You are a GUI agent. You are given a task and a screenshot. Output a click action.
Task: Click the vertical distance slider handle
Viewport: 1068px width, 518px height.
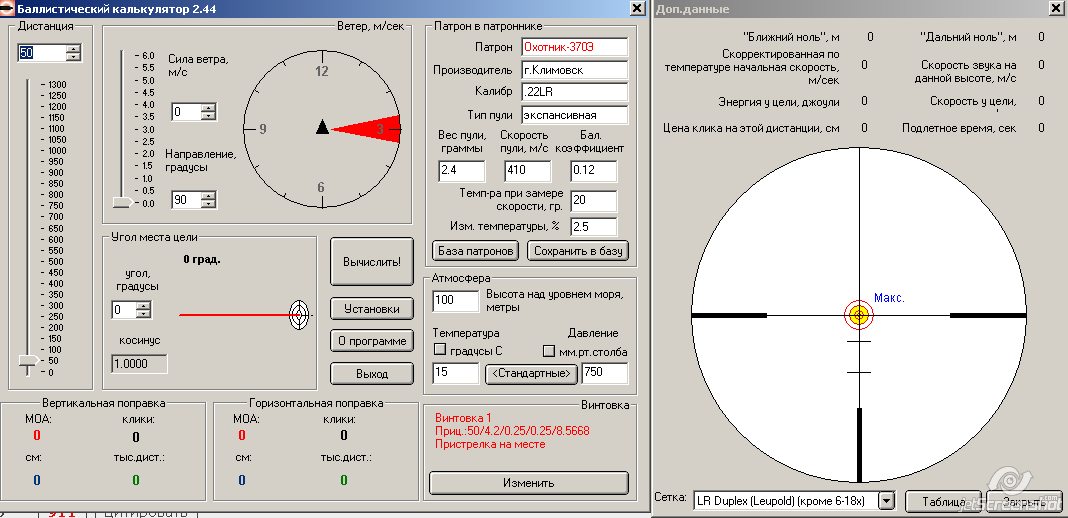pos(29,361)
